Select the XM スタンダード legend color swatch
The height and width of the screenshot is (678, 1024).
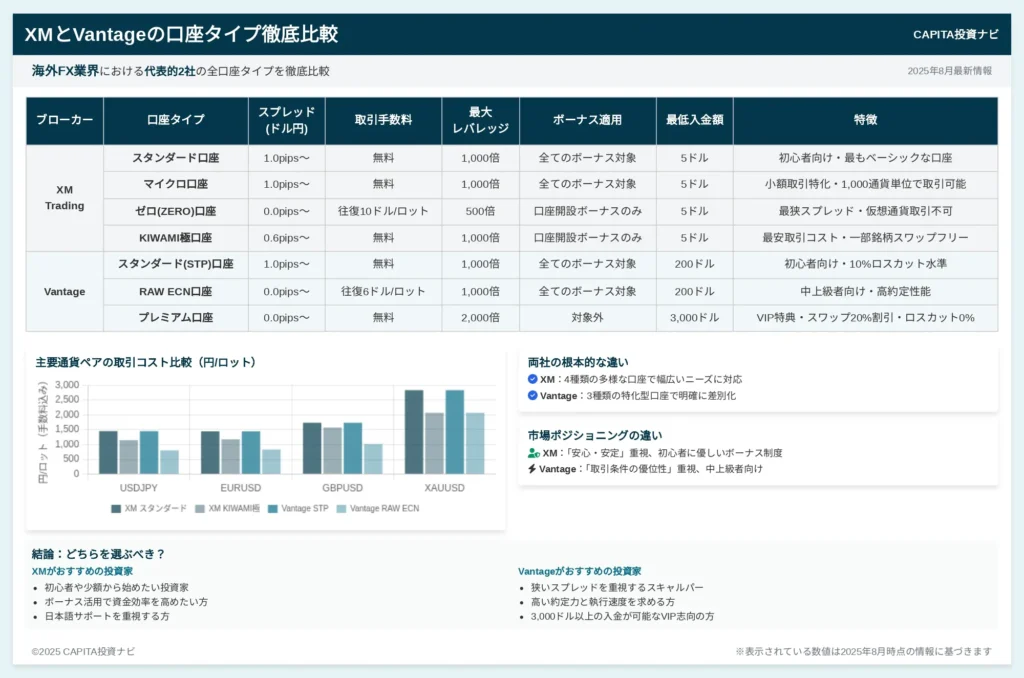pyautogui.click(x=116, y=508)
